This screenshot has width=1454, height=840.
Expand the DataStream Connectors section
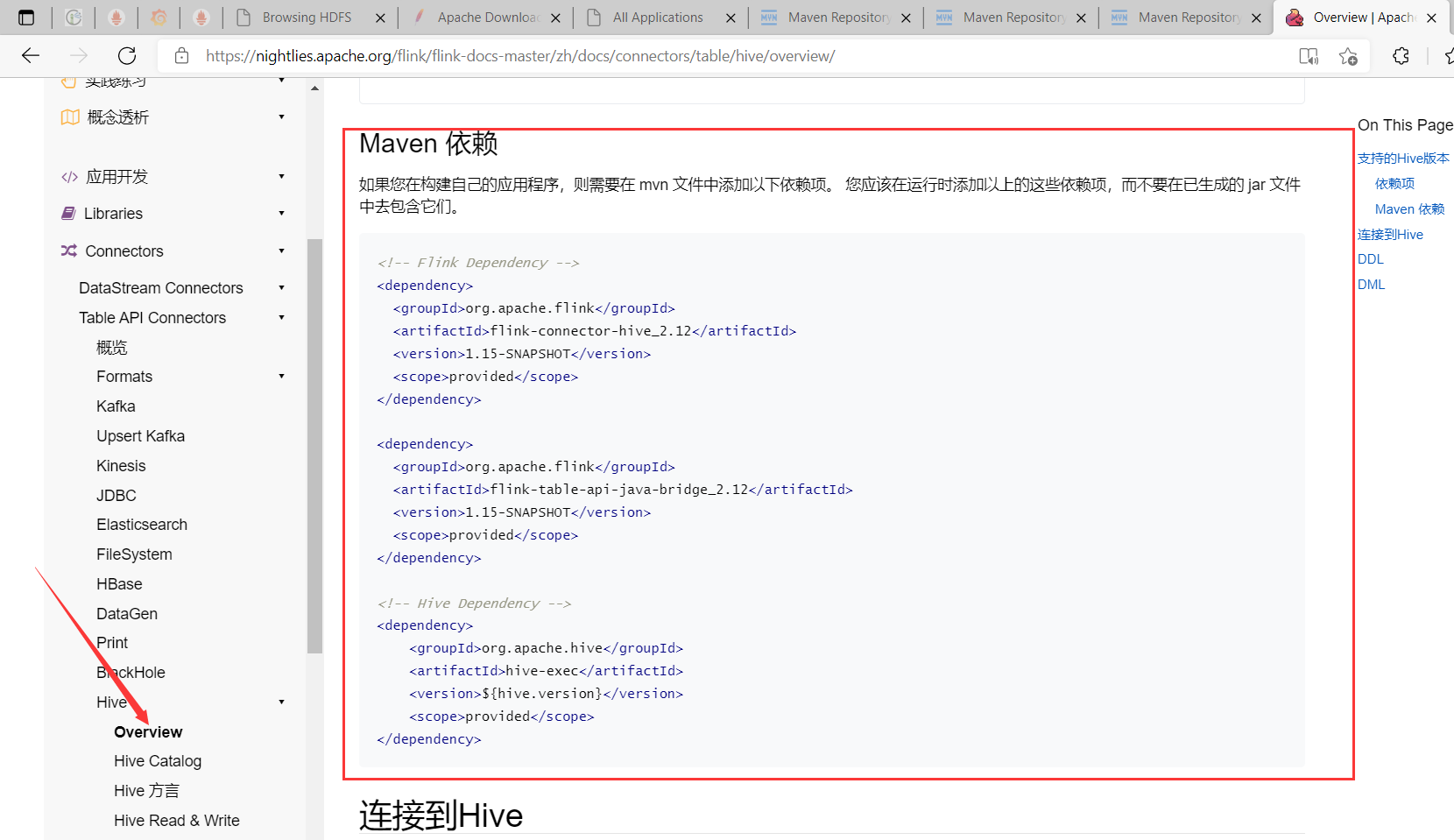(x=281, y=287)
